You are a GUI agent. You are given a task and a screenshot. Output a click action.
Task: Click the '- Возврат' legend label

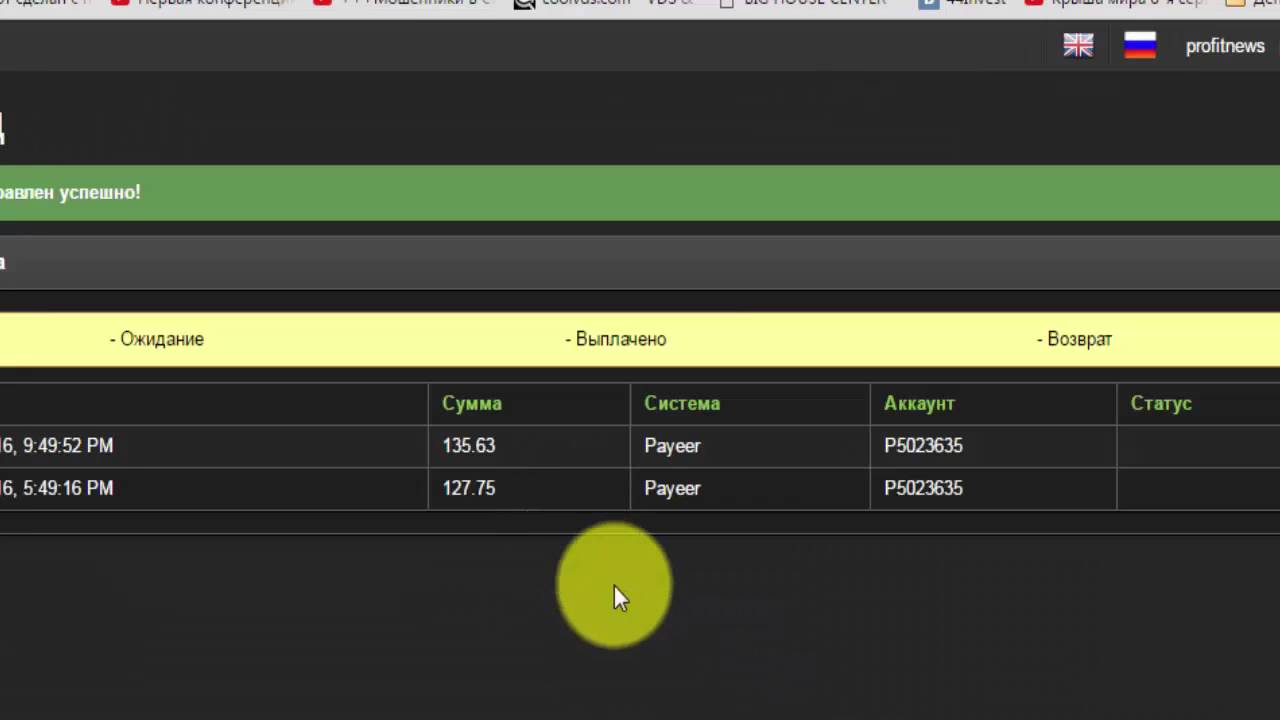coord(1074,339)
